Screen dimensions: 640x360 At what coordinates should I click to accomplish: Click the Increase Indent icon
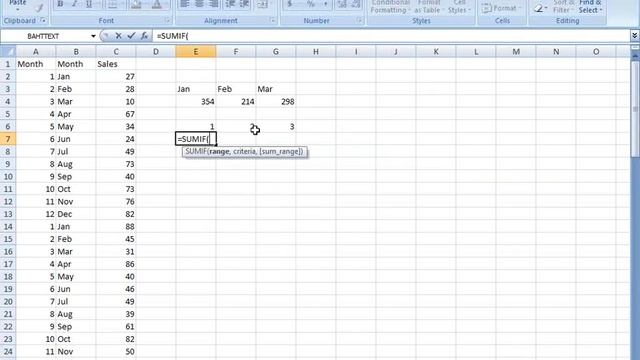pyautogui.click(x=244, y=4)
